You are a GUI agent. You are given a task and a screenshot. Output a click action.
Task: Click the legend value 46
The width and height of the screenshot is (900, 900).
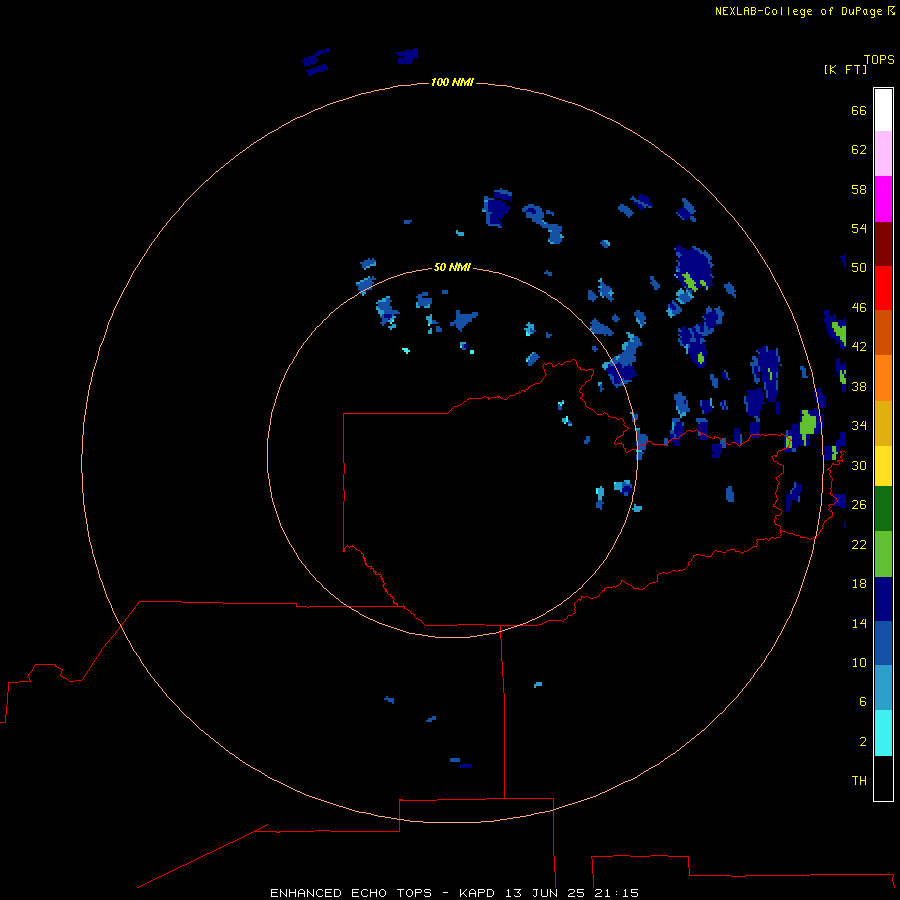pyautogui.click(x=859, y=307)
